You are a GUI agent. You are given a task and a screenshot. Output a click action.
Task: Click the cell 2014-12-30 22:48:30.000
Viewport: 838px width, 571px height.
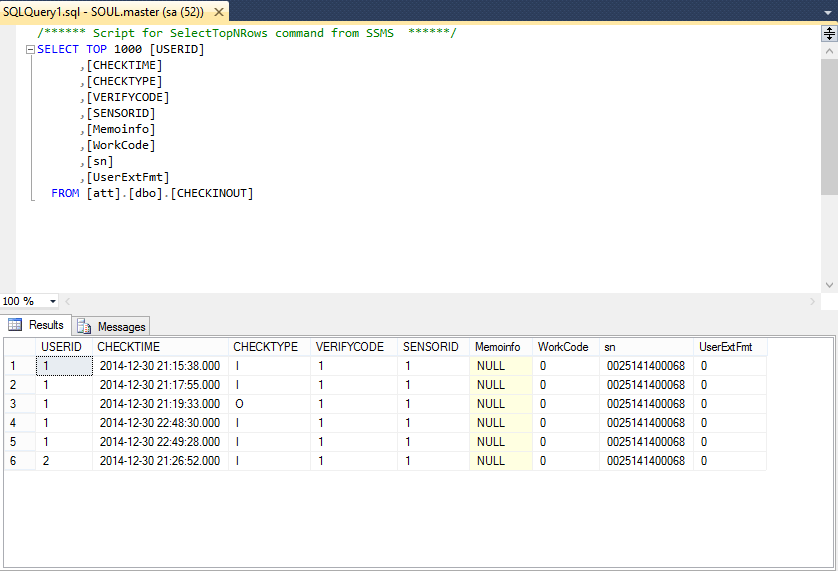(x=160, y=423)
